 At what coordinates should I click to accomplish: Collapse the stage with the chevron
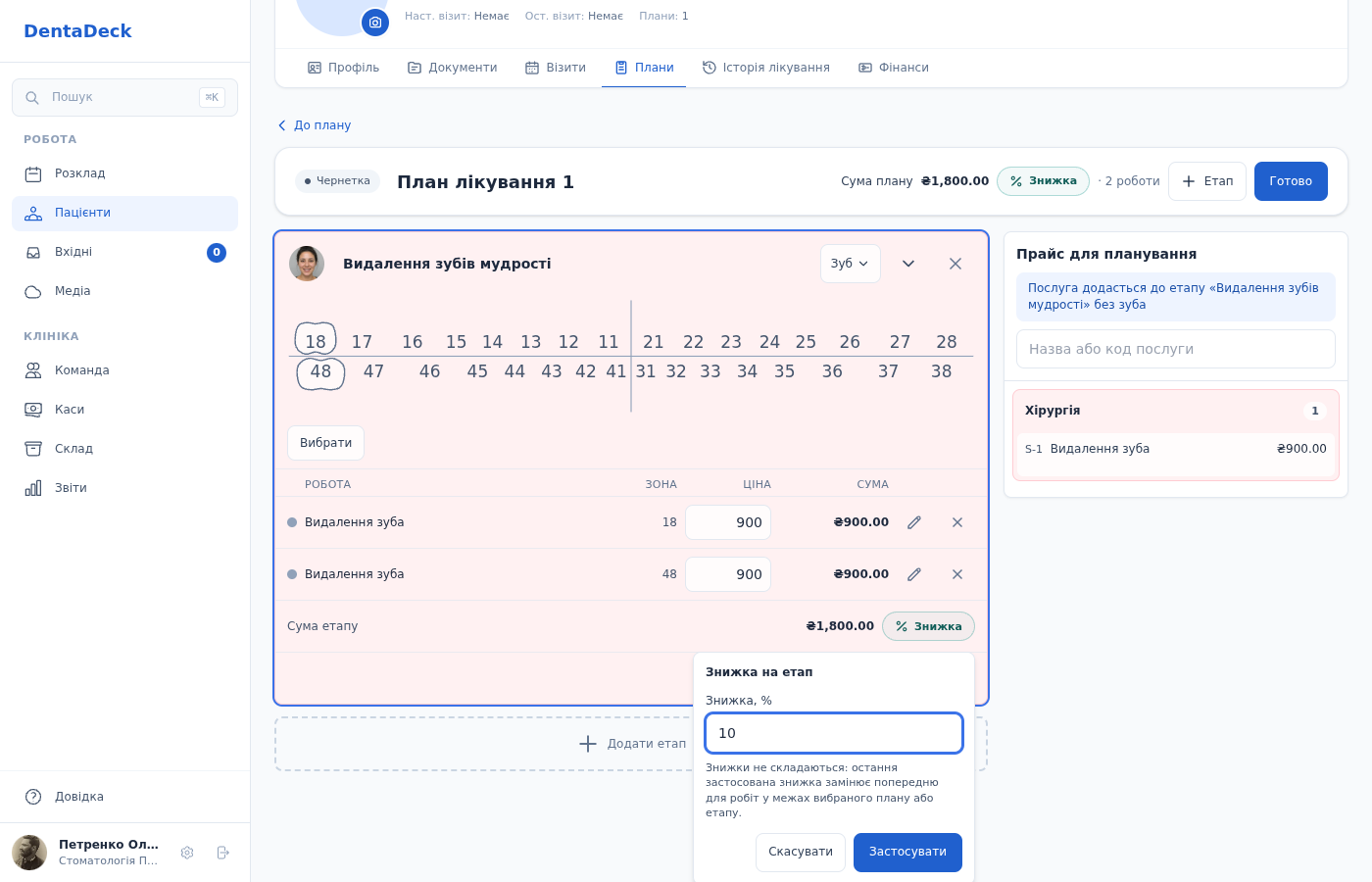908,264
